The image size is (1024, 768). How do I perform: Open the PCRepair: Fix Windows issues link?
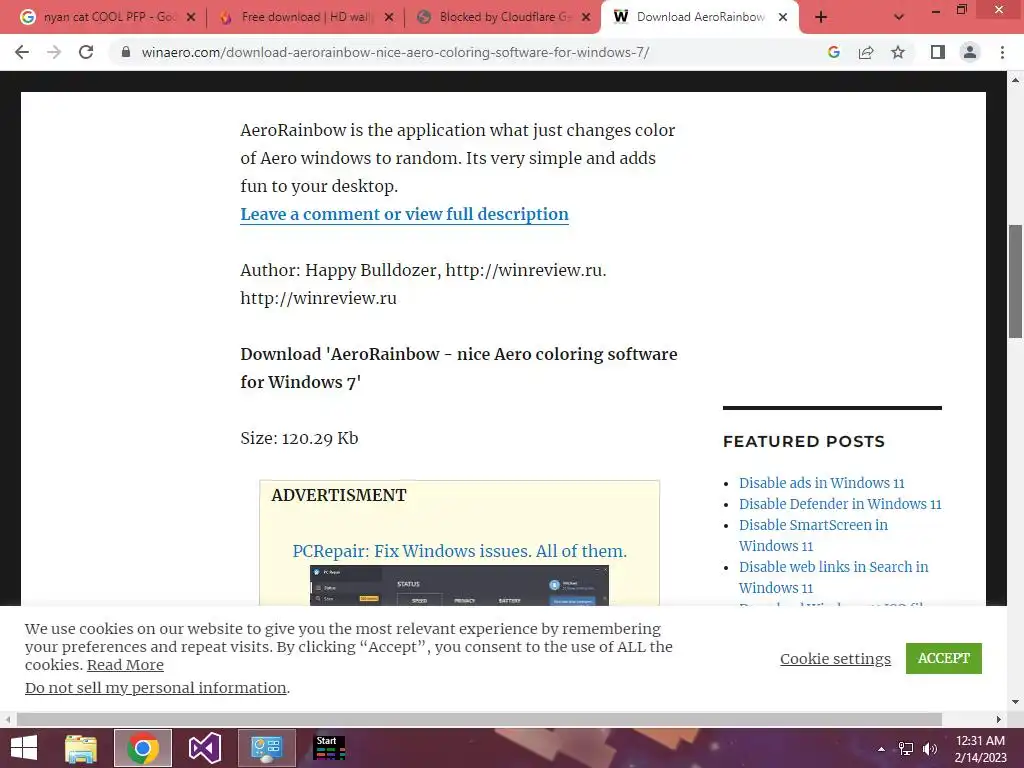point(459,551)
